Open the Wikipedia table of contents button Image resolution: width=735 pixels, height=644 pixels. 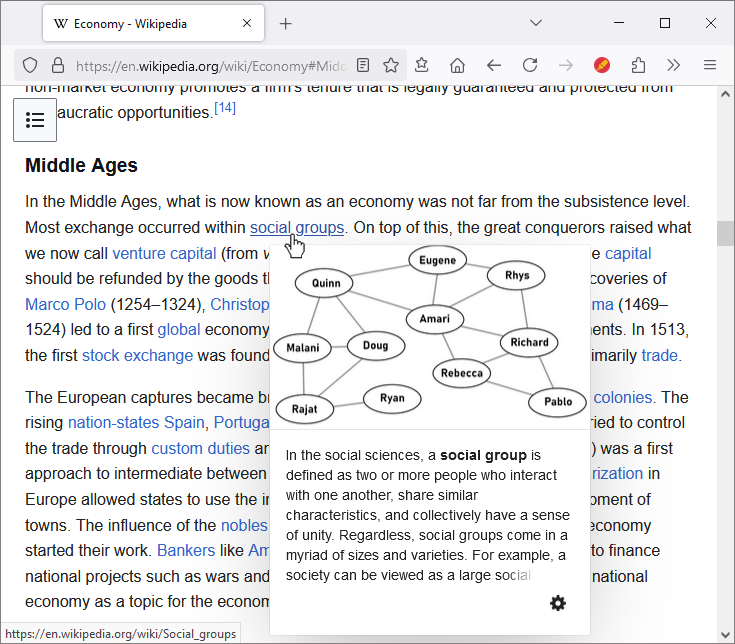tap(35, 120)
